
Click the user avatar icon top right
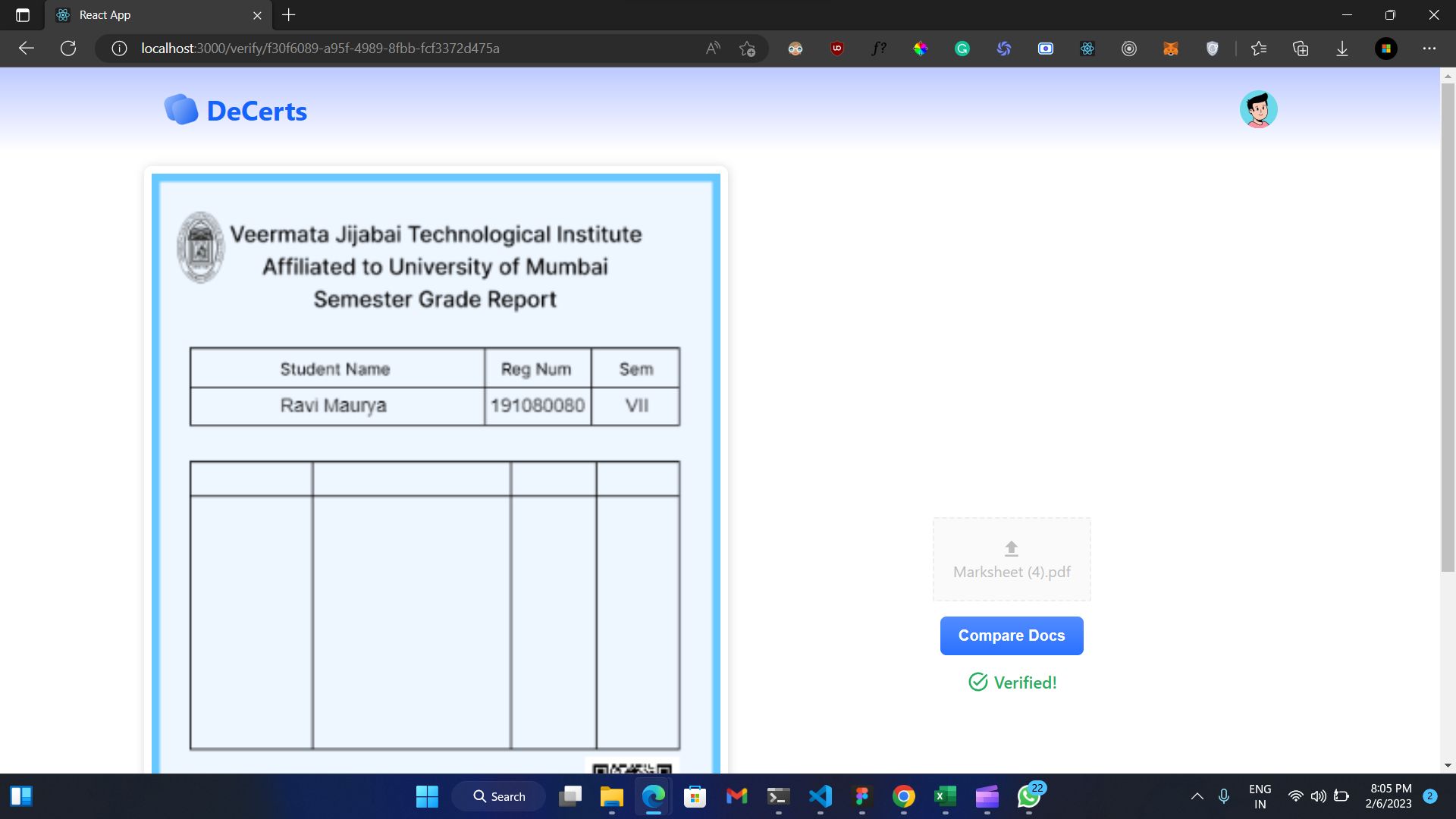coord(1259,110)
